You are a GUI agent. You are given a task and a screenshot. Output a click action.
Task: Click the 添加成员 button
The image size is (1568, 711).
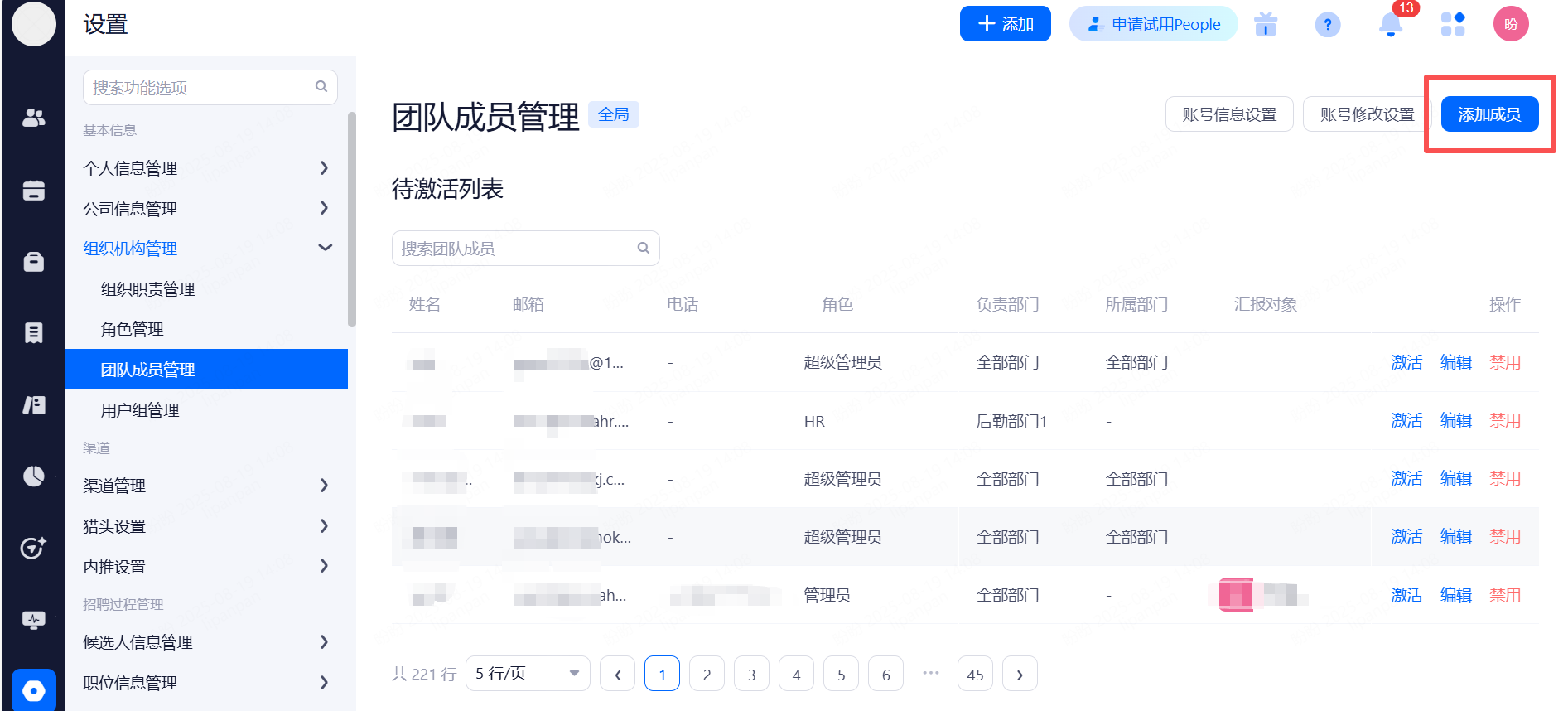1488,114
